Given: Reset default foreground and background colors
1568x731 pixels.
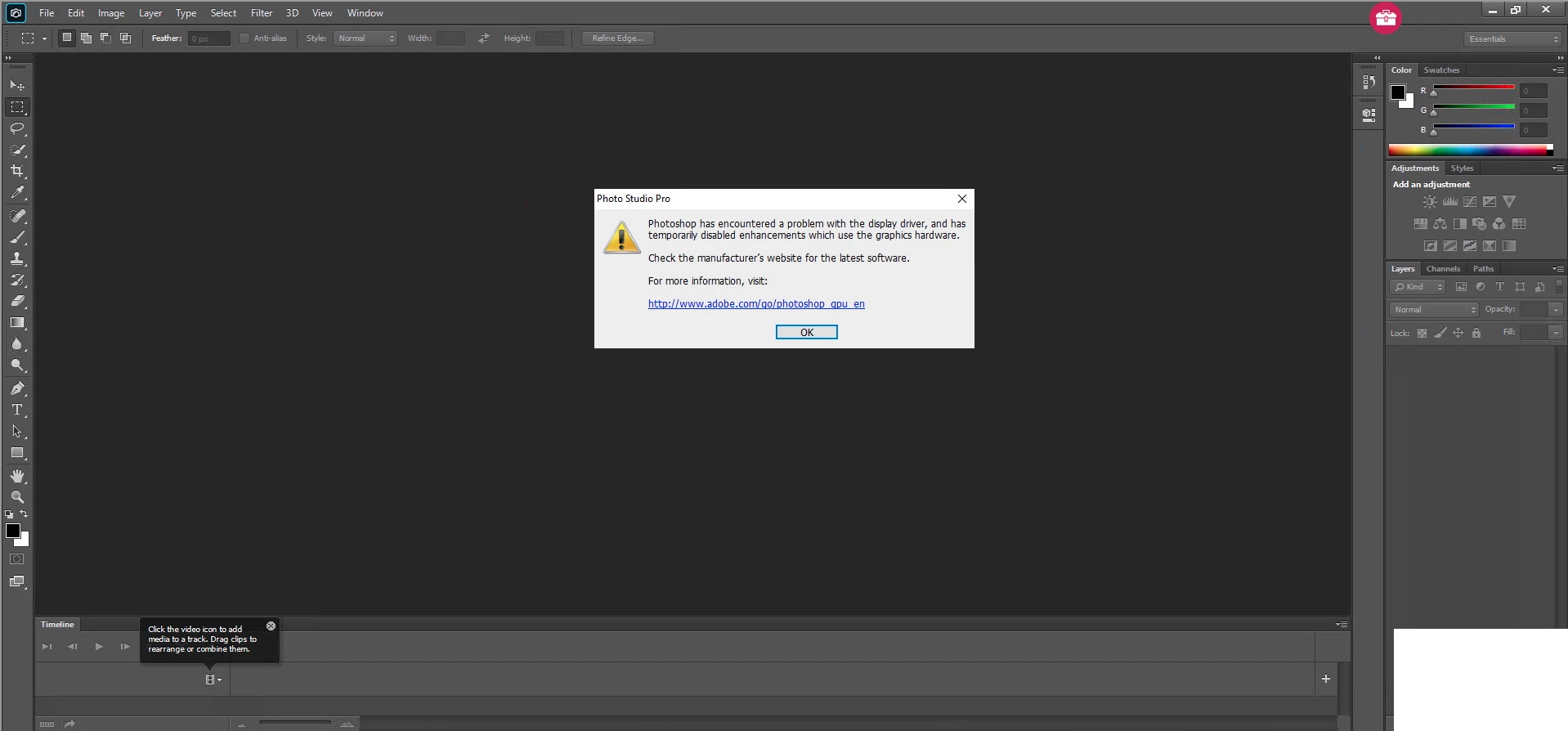Looking at the screenshot, I should coord(9,514).
